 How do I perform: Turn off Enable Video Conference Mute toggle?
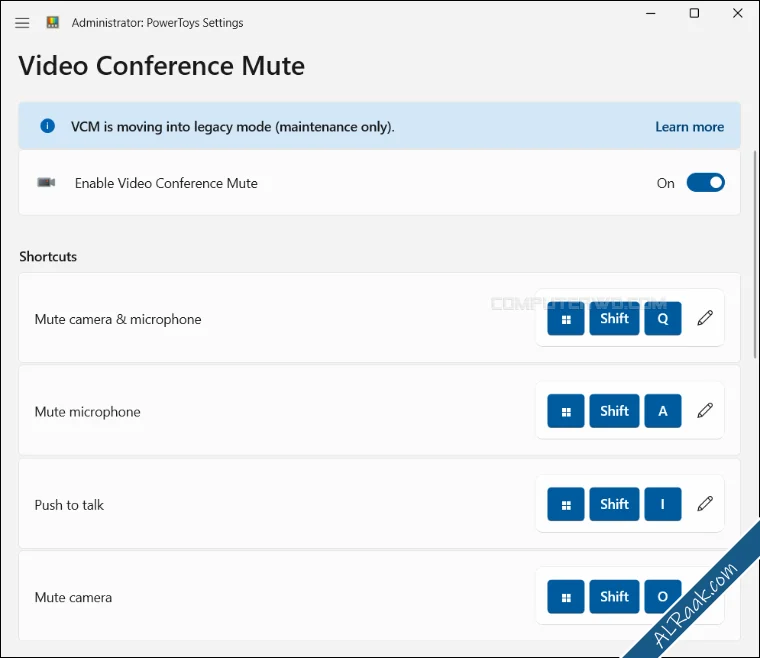[x=705, y=183]
